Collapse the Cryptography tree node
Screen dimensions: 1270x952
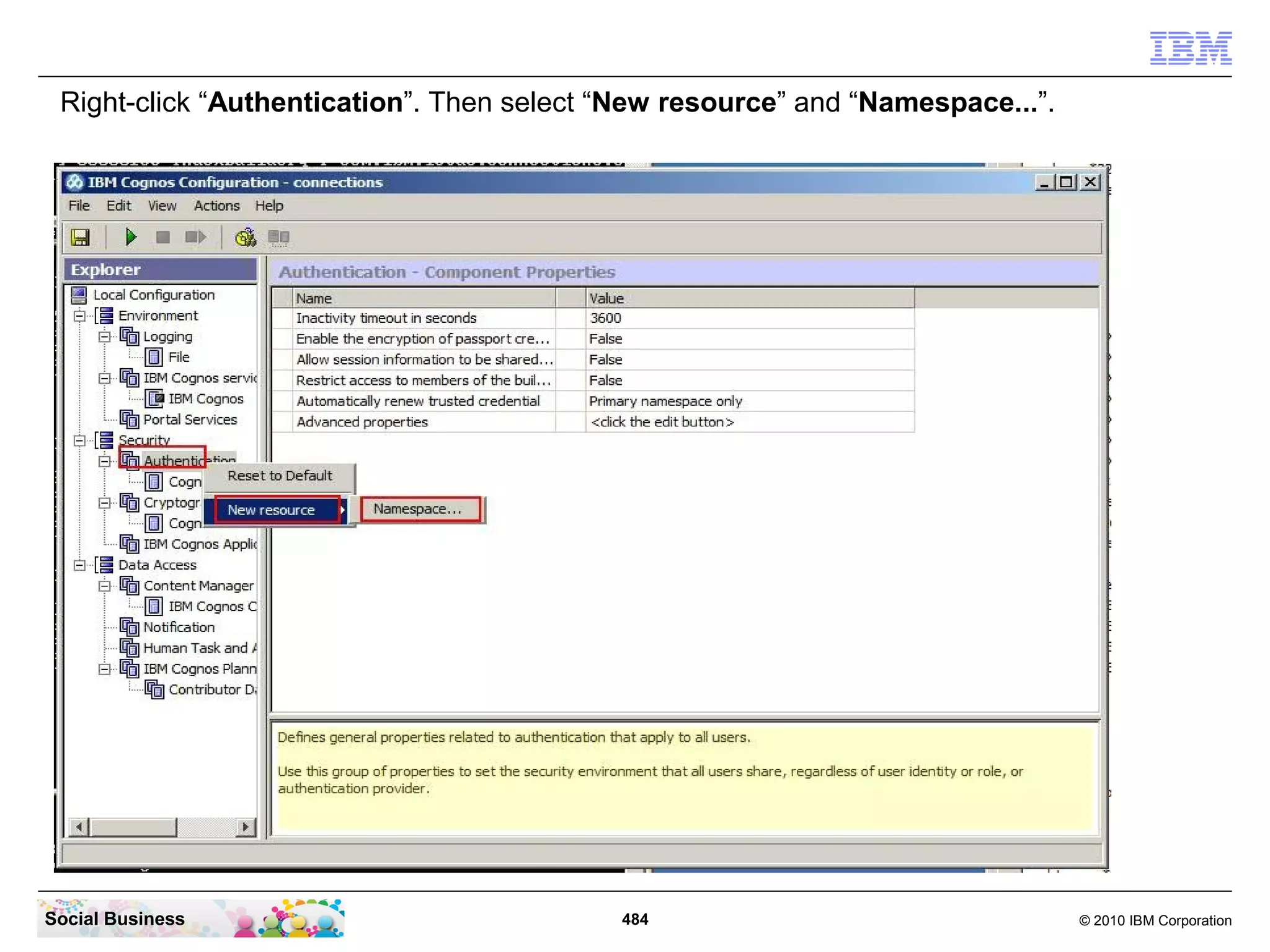tap(104, 503)
